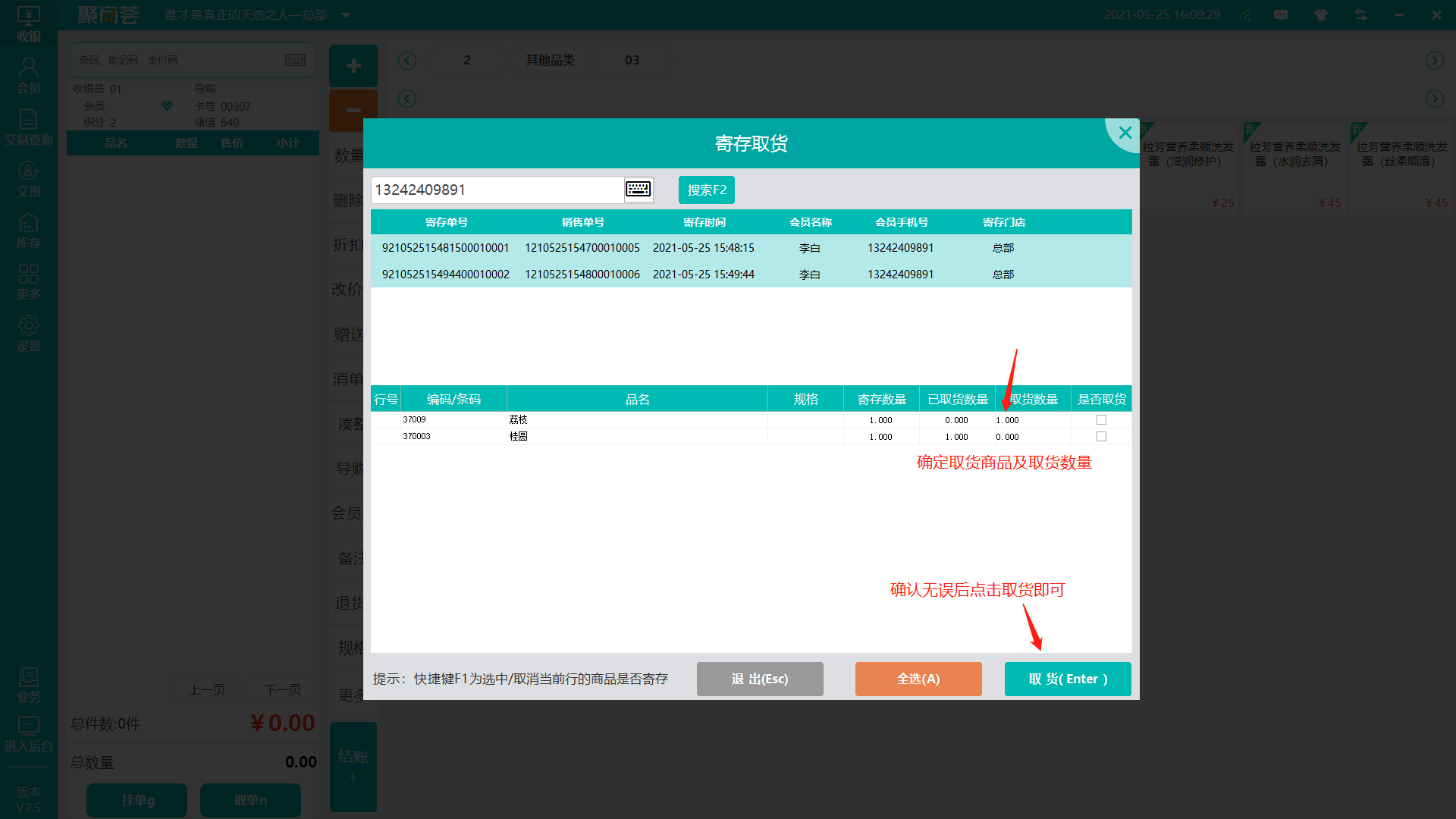Viewport: 1456px width, 819px height.
Task: Click the 搜索F2 search button
Action: pyautogui.click(x=707, y=190)
